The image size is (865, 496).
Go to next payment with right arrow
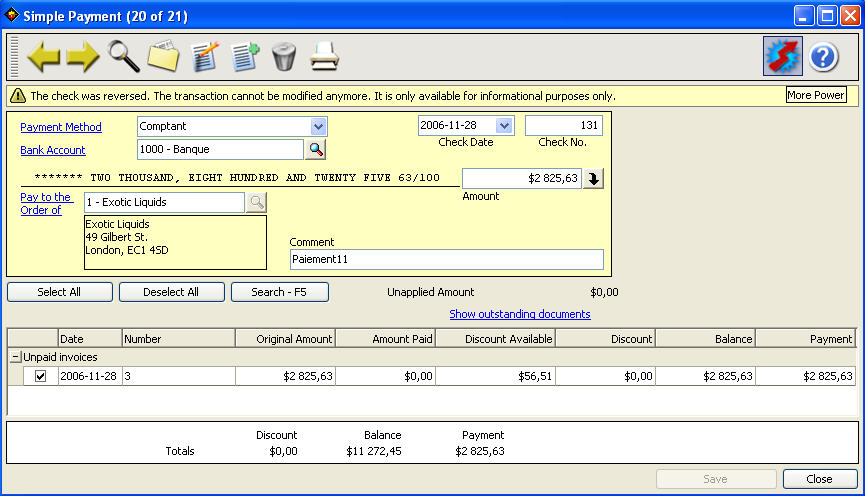[x=83, y=57]
